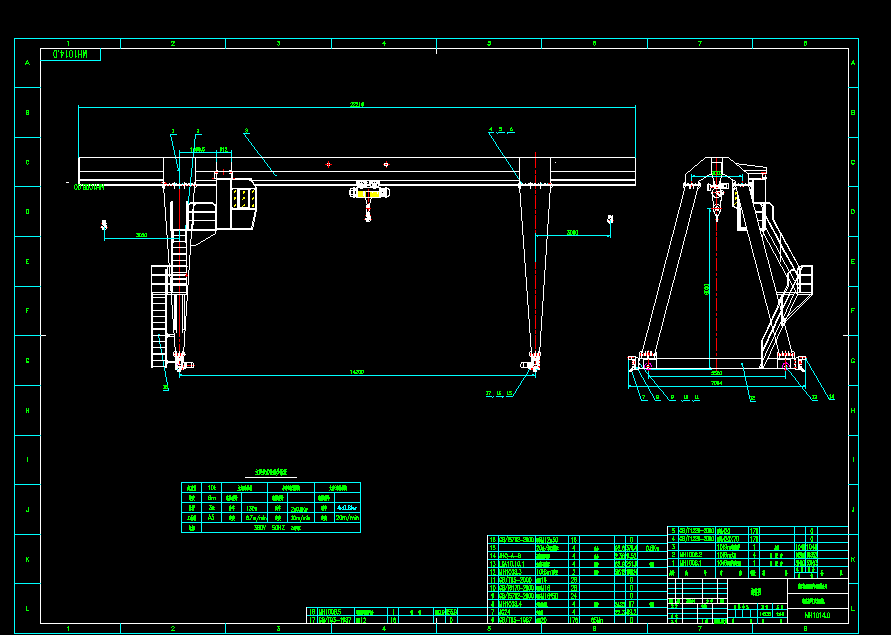Select the 14200 span dimension text

(356, 372)
